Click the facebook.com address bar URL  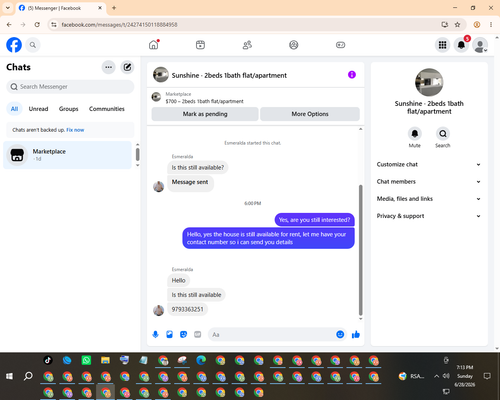click(119, 25)
